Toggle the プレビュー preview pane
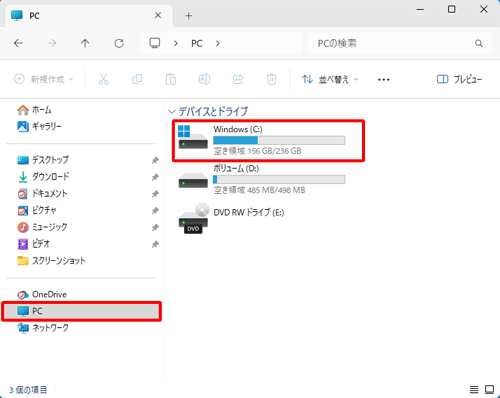500x398 pixels. pyautogui.click(x=459, y=79)
